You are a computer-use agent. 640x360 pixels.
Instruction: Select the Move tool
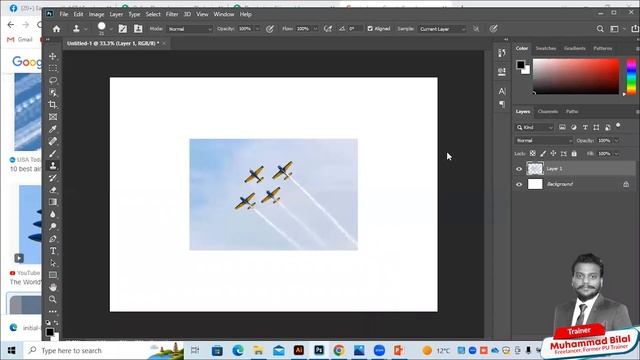tap(53, 56)
